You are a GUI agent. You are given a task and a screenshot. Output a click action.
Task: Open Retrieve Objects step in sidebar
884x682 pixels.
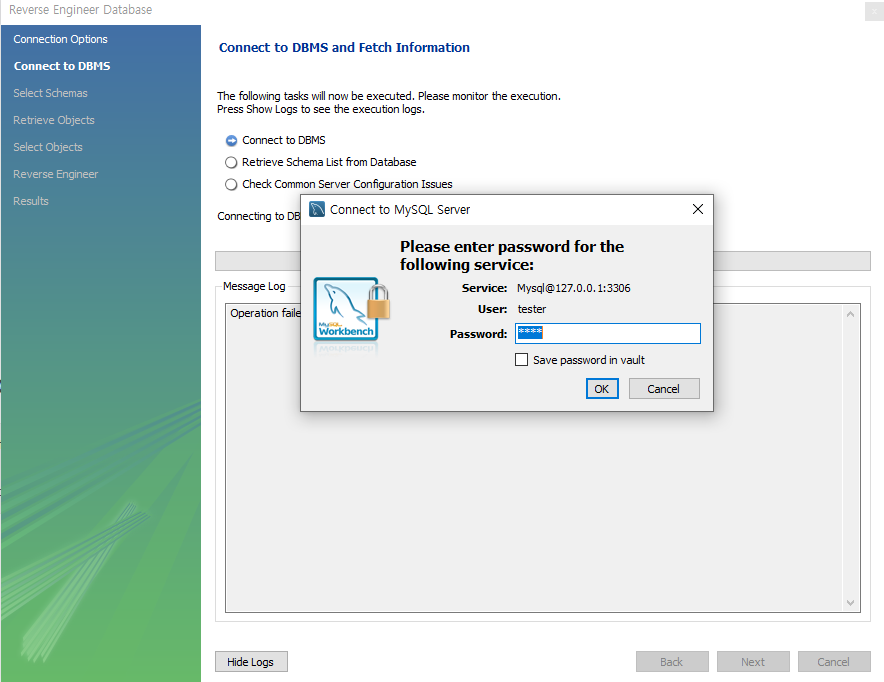tap(54, 120)
